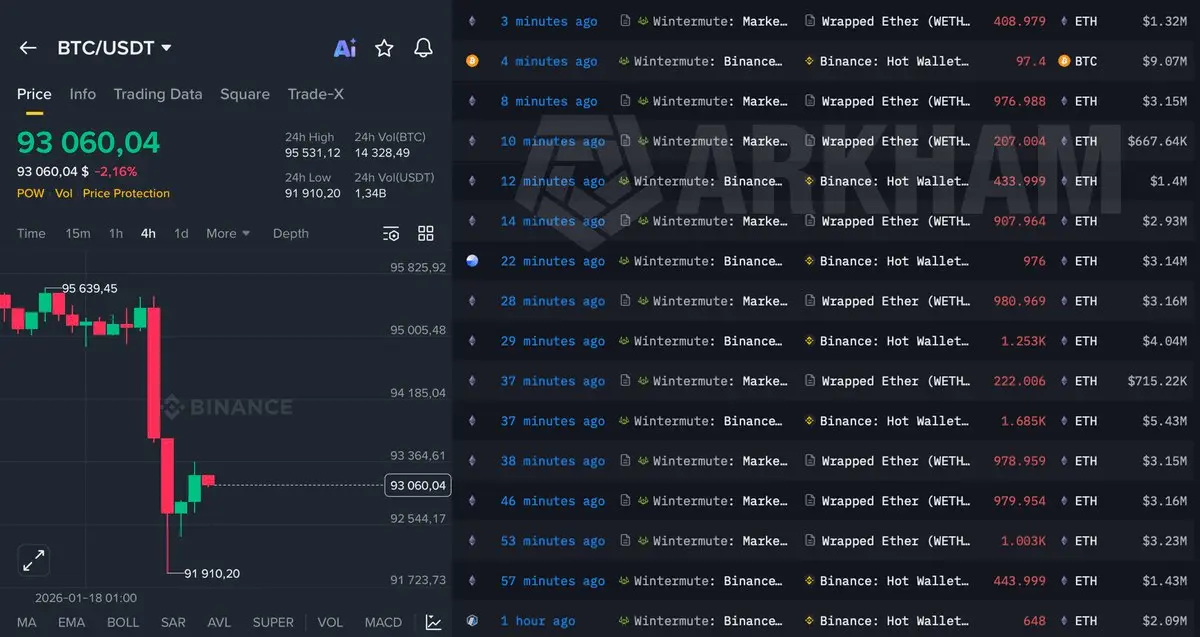Screen dimensions: 1200x637
Task: Toggle the SAR indicator
Action: point(173,622)
